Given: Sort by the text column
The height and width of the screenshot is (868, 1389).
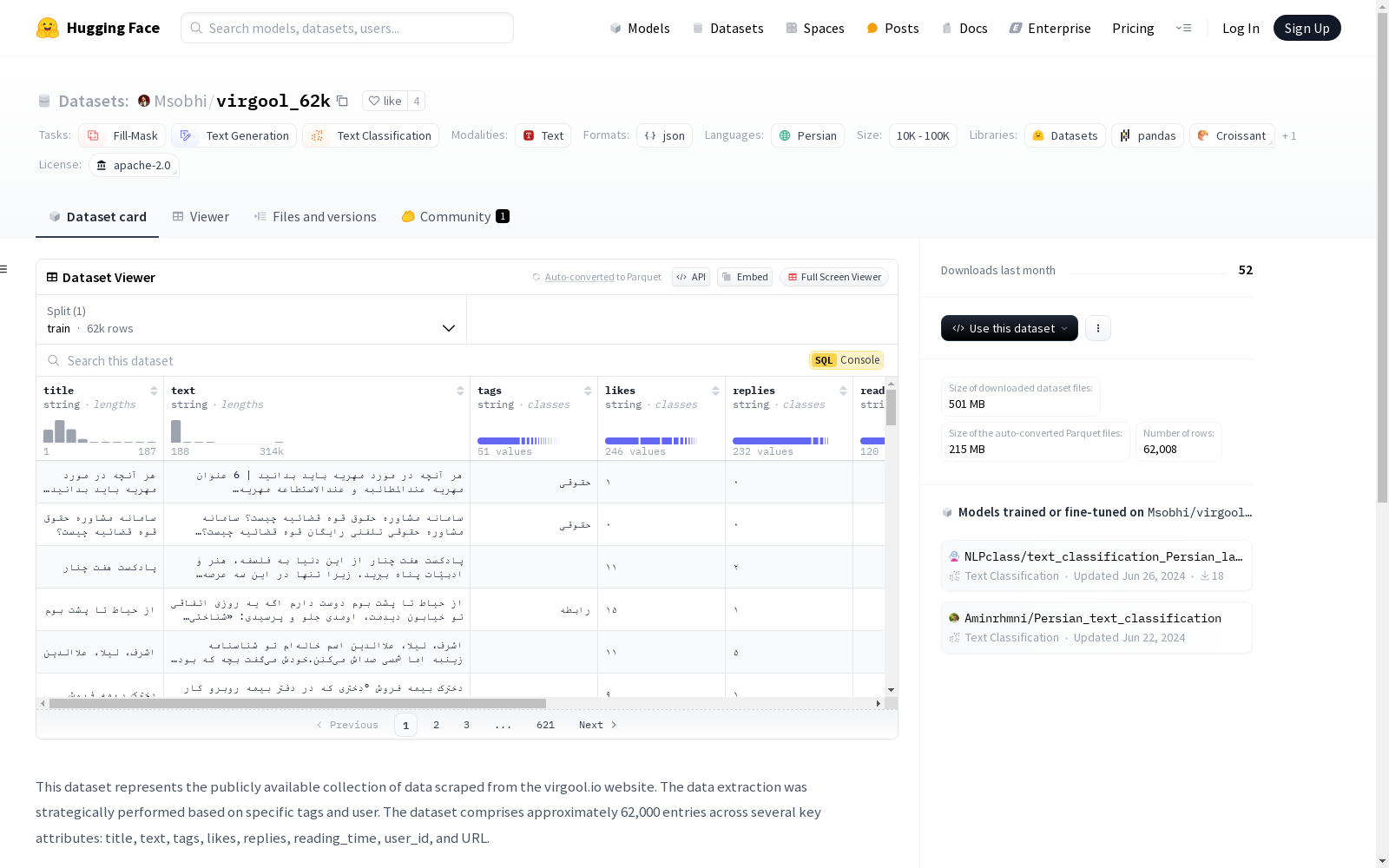Looking at the screenshot, I should point(460,391).
